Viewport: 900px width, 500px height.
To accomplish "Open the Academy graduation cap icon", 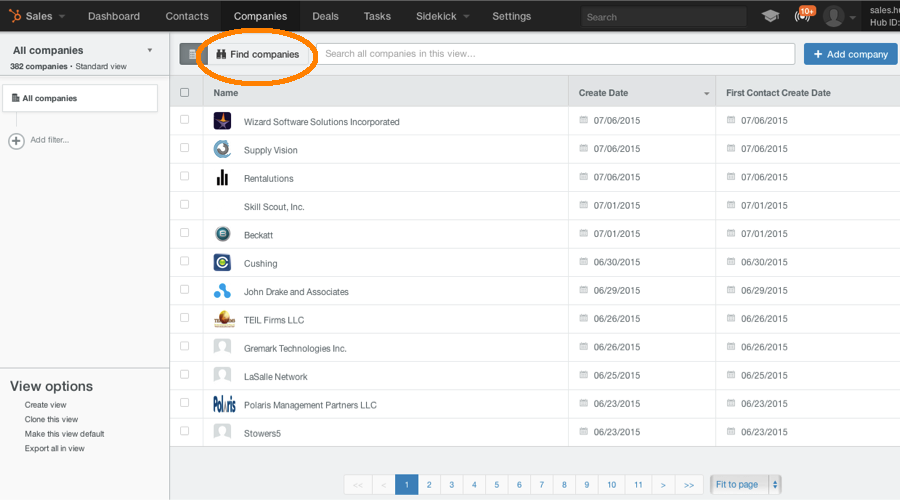I will click(x=770, y=16).
